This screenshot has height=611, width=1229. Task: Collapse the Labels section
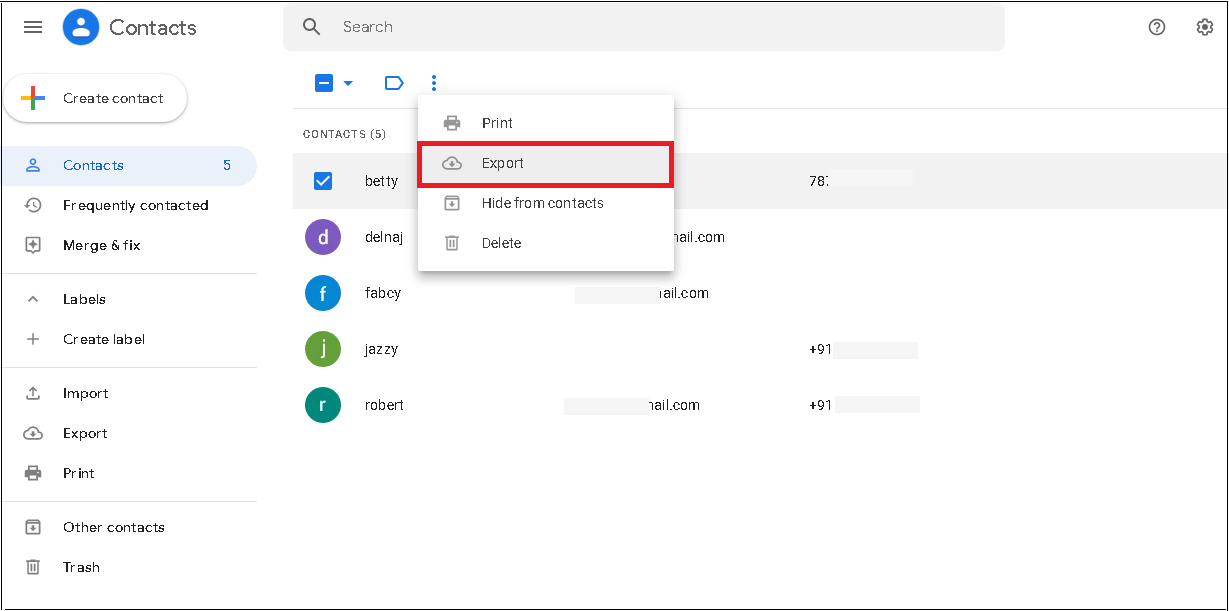(33, 299)
